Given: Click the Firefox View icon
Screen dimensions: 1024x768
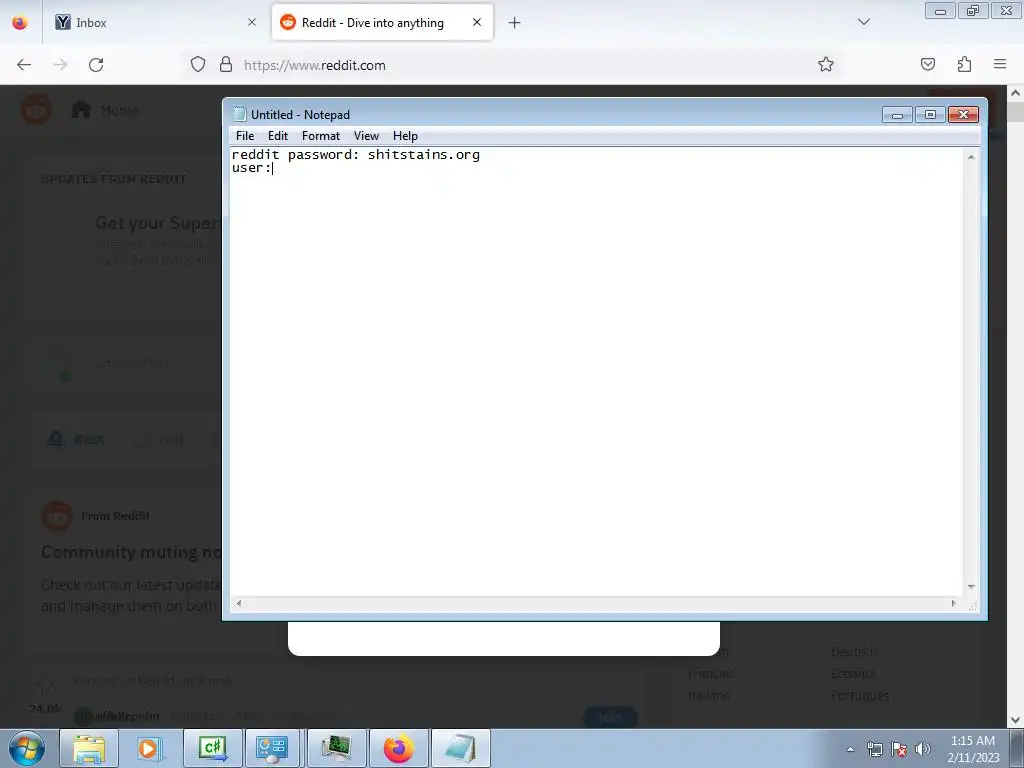Looking at the screenshot, I should coord(20,23).
